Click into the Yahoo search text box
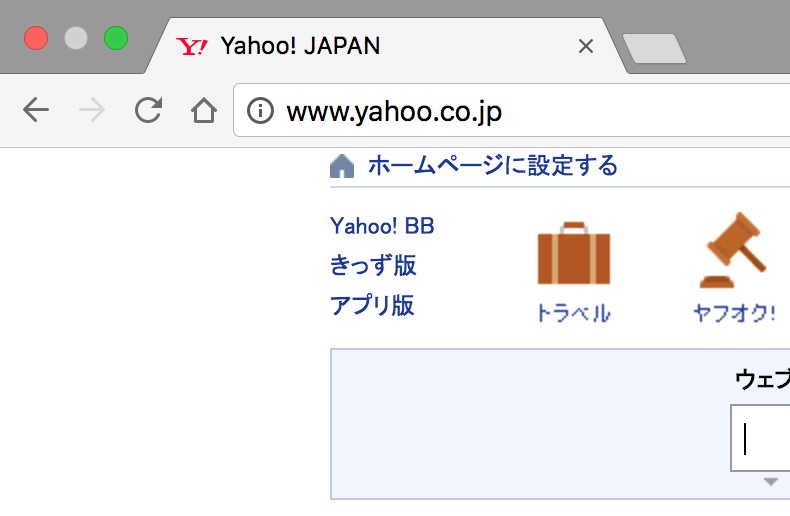This screenshot has width=790, height=516. tap(760, 438)
